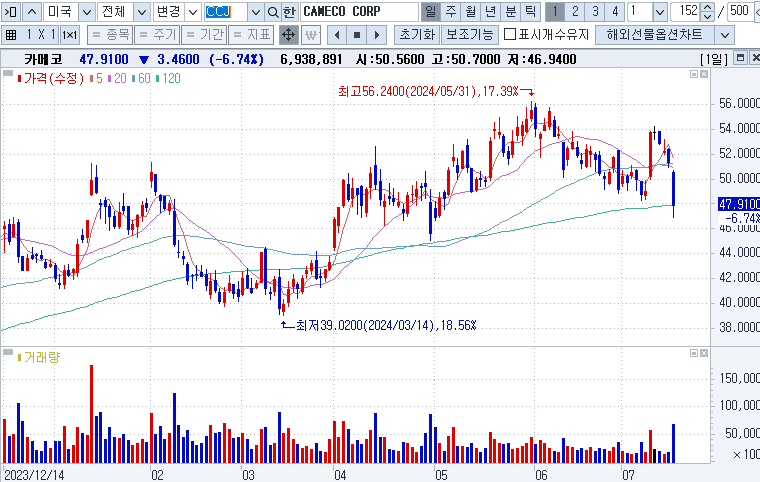This screenshot has height=482, width=760.
Task: Click the 20-day moving average legend
Action: click(x=117, y=79)
